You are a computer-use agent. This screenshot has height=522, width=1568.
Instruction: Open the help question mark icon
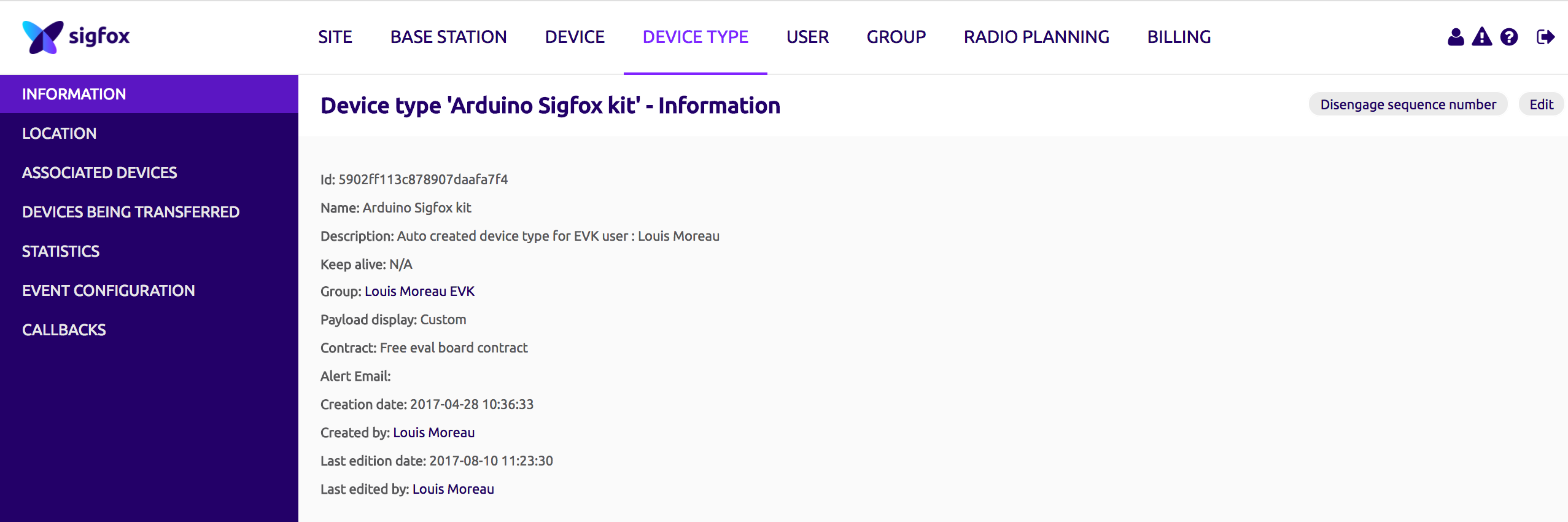(1509, 37)
